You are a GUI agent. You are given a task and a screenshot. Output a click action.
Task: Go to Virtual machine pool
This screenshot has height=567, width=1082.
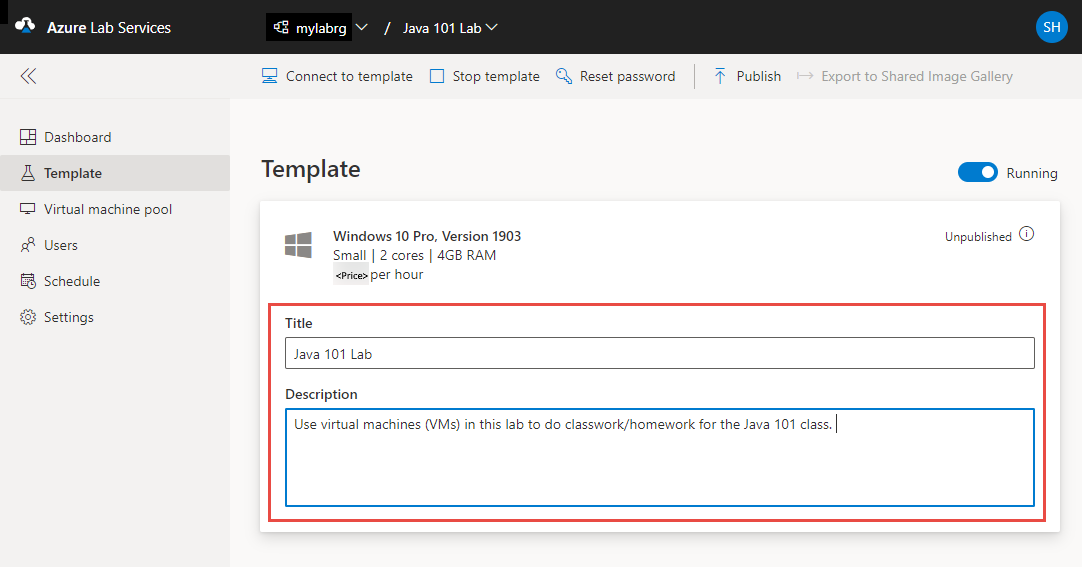tap(108, 209)
